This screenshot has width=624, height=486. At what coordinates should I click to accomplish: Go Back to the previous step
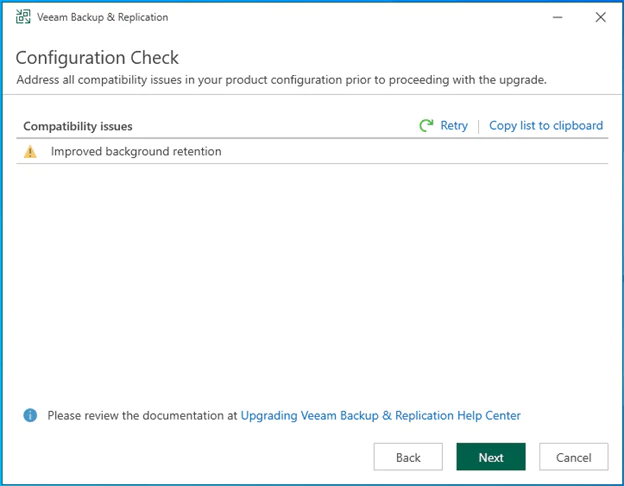408,457
